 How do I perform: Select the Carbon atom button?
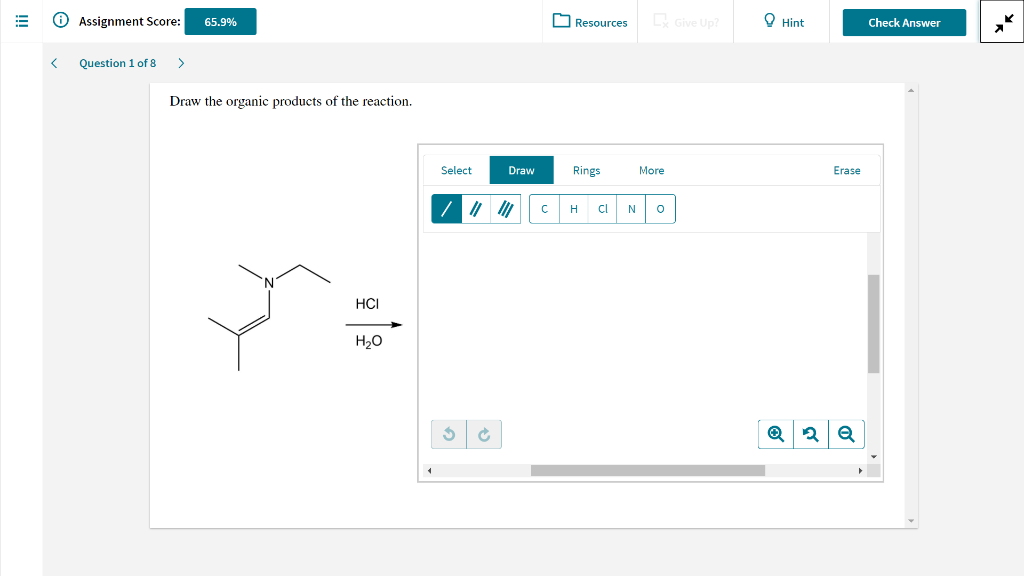pyautogui.click(x=544, y=209)
